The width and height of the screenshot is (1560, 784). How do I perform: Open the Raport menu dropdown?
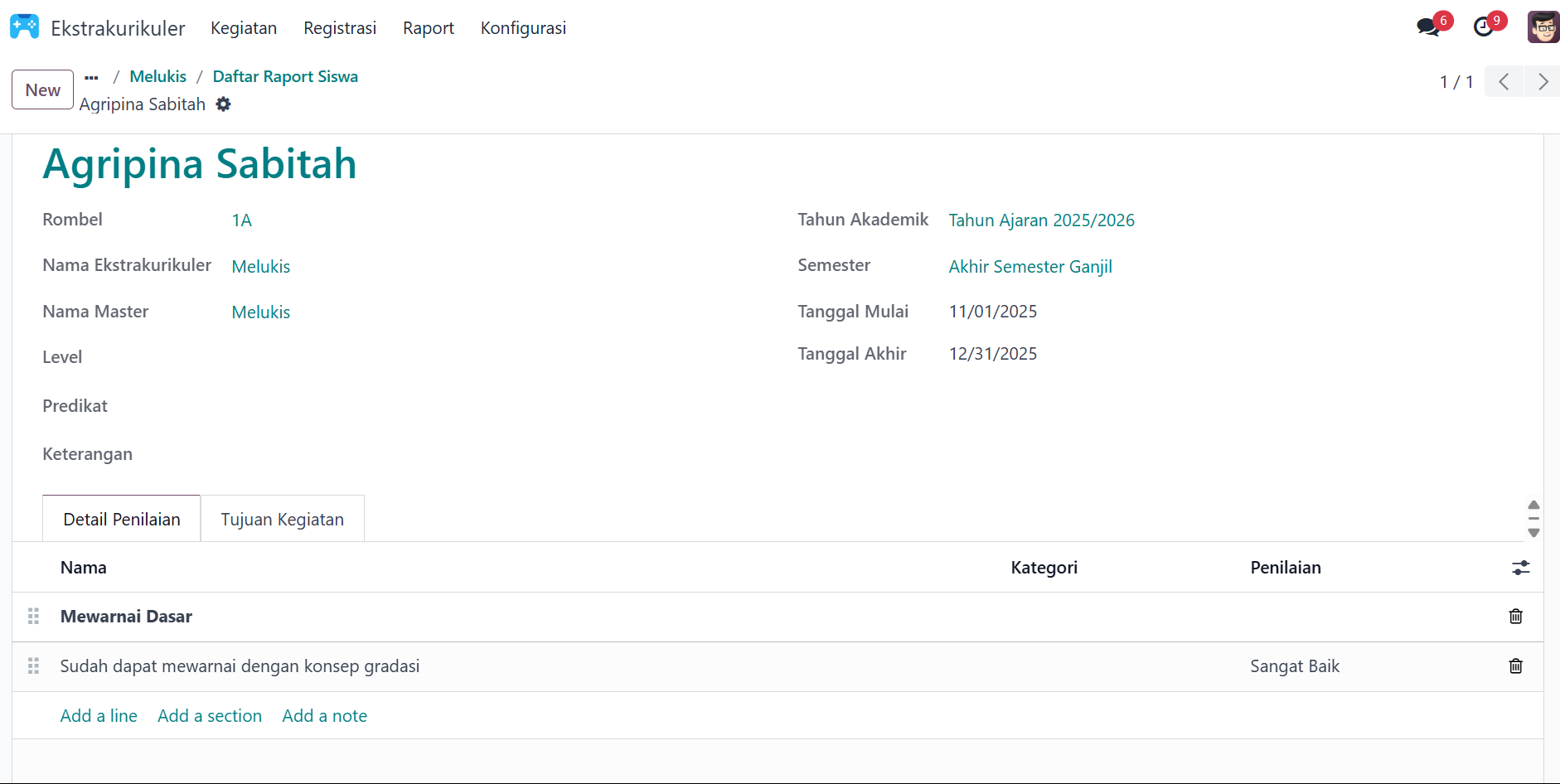click(428, 28)
